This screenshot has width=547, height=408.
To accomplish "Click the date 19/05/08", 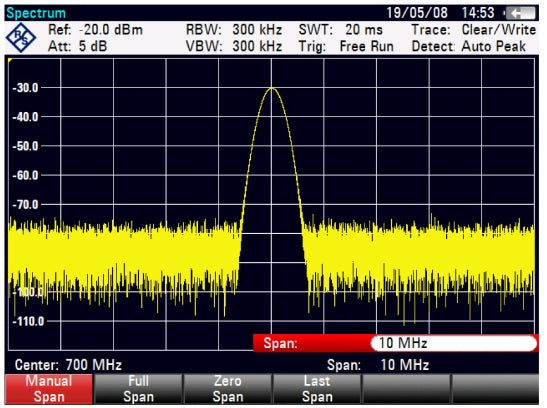I will click(x=417, y=13).
